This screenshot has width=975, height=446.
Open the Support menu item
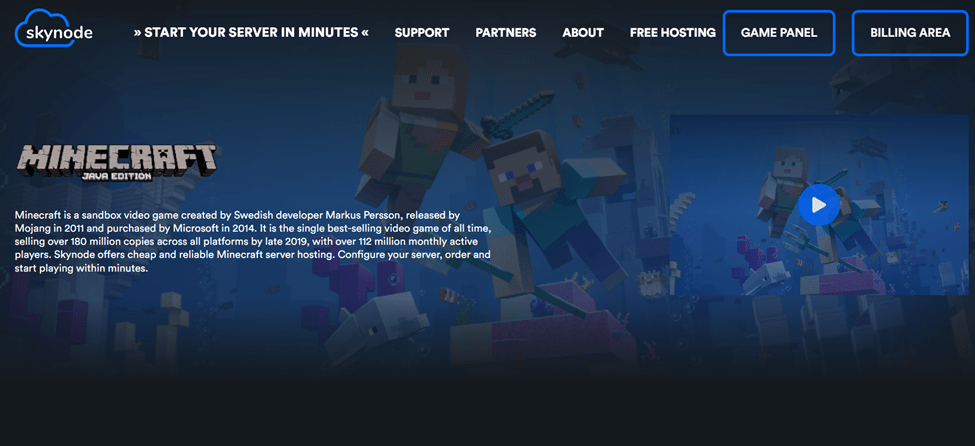point(422,33)
